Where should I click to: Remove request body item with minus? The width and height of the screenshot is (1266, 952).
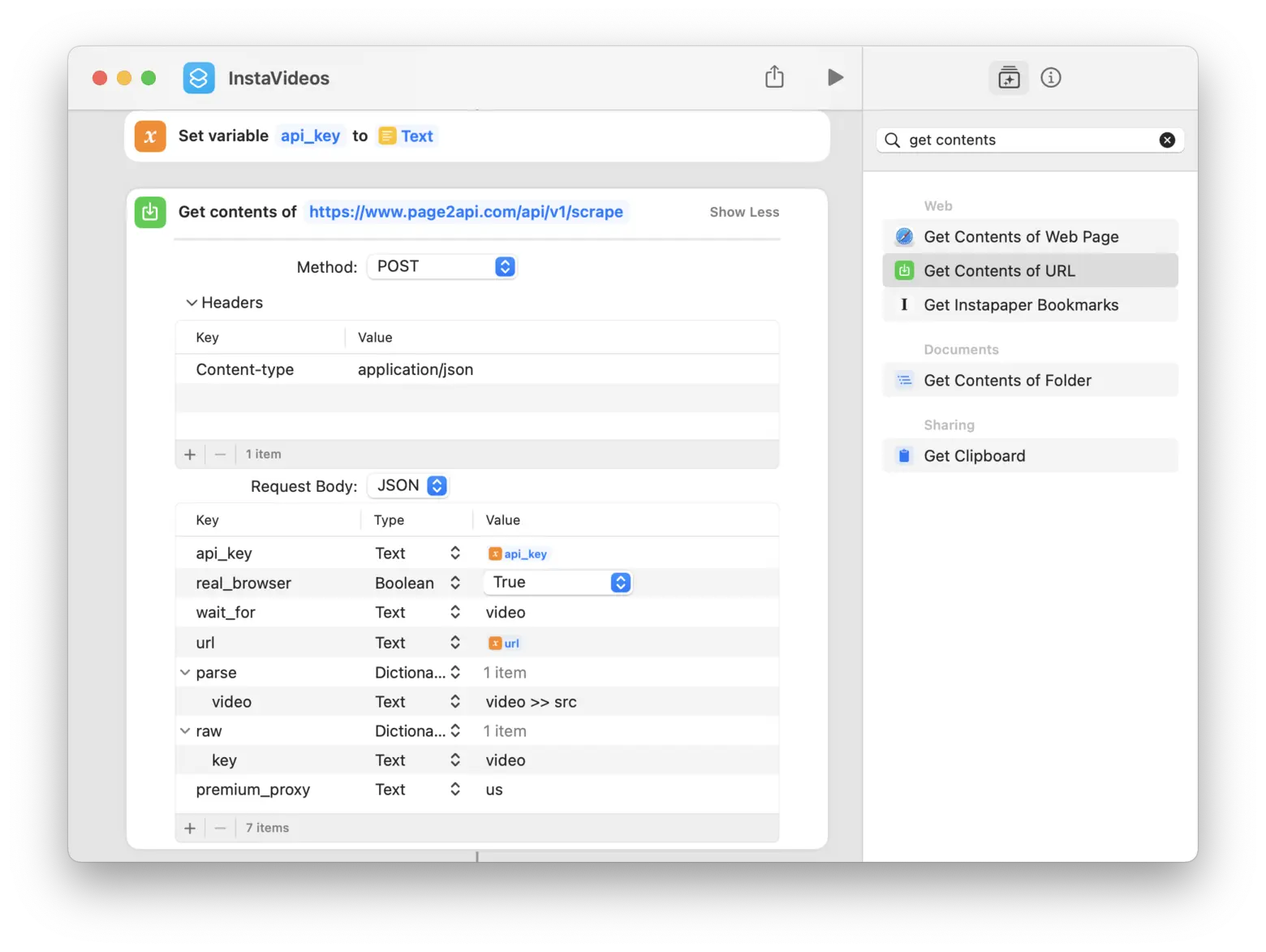pos(220,828)
